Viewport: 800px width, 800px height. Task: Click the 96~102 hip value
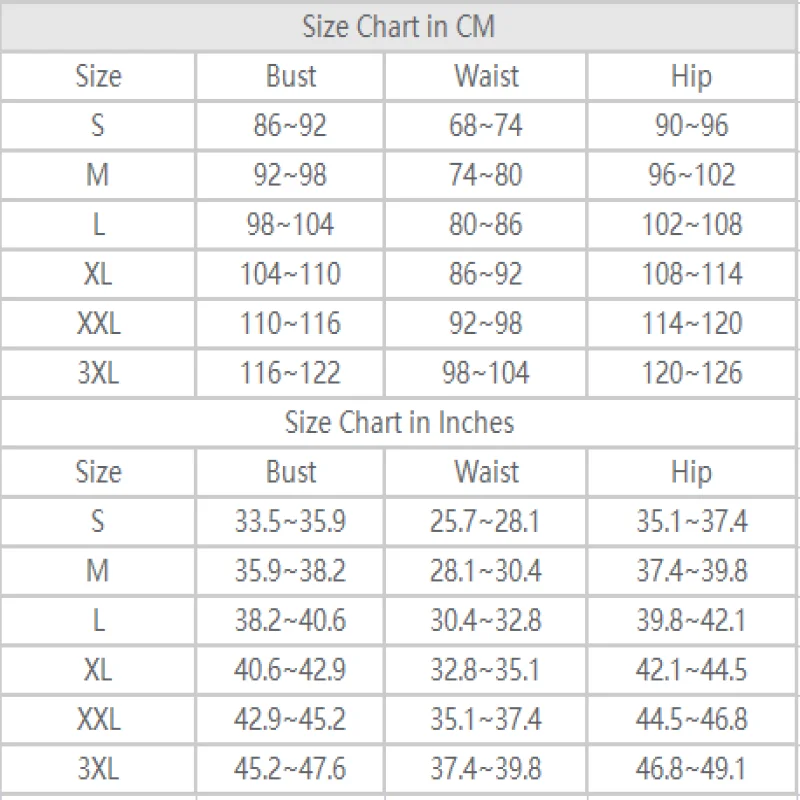tap(692, 175)
